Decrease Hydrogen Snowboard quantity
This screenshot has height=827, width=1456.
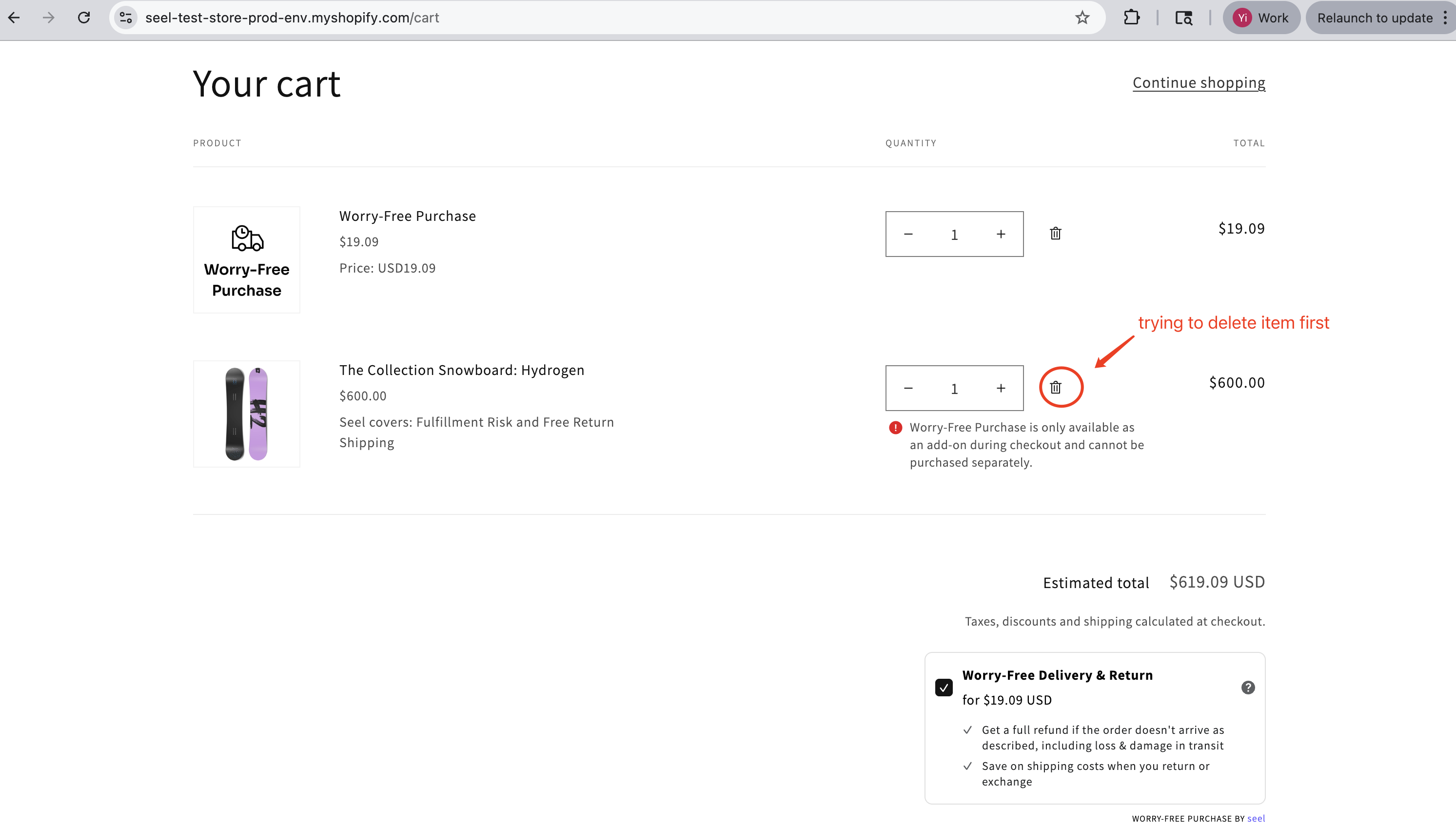pos(908,388)
